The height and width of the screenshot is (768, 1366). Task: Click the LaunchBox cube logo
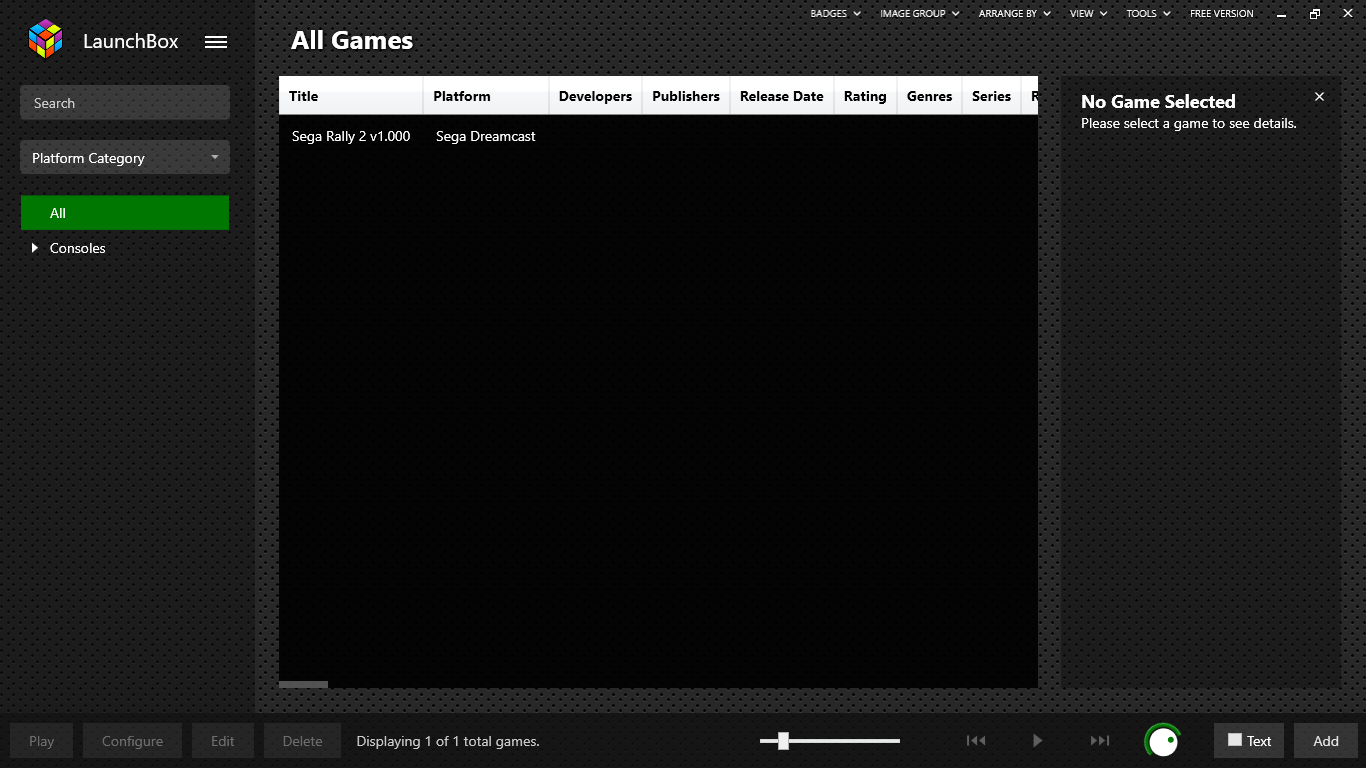pos(45,40)
